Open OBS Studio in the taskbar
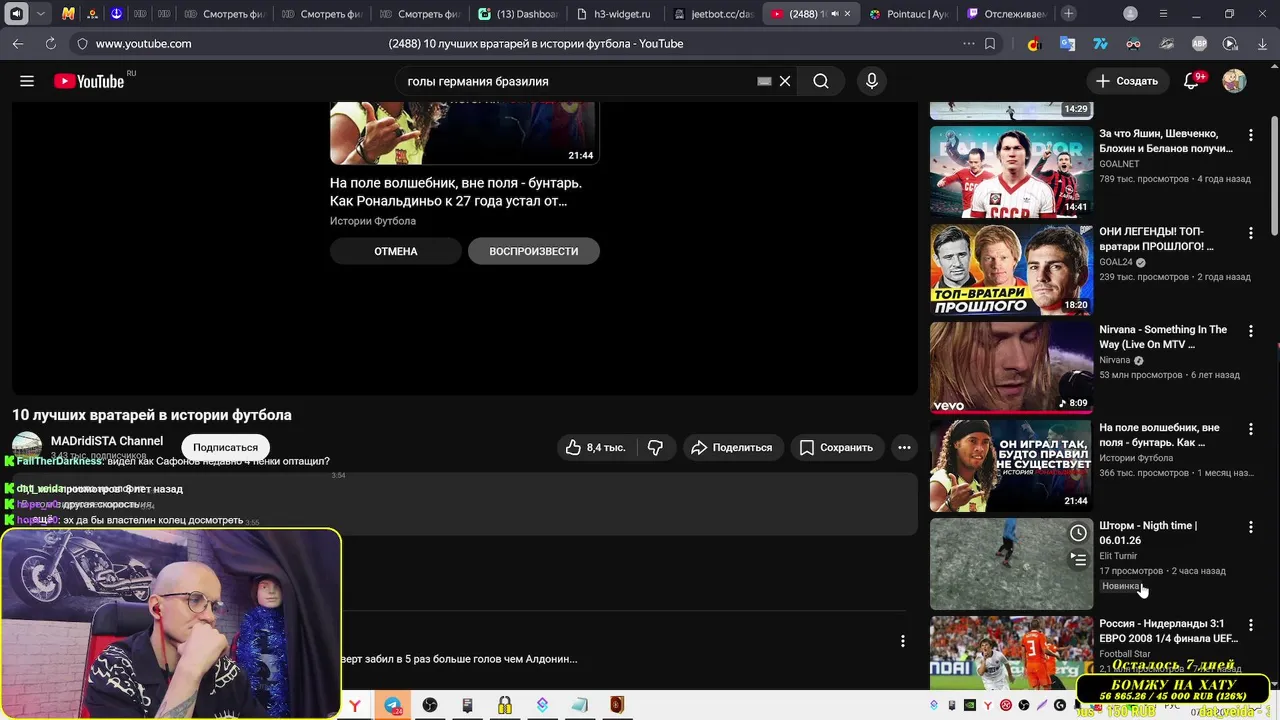 pyautogui.click(x=430, y=705)
